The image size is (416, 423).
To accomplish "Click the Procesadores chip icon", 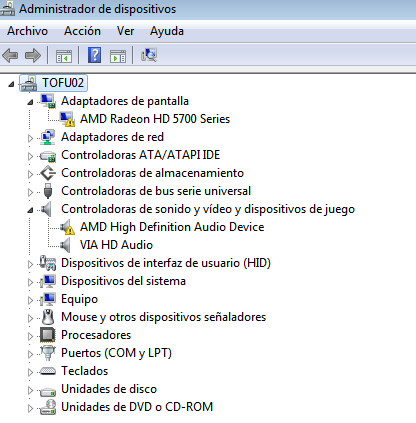I will pos(48,335).
